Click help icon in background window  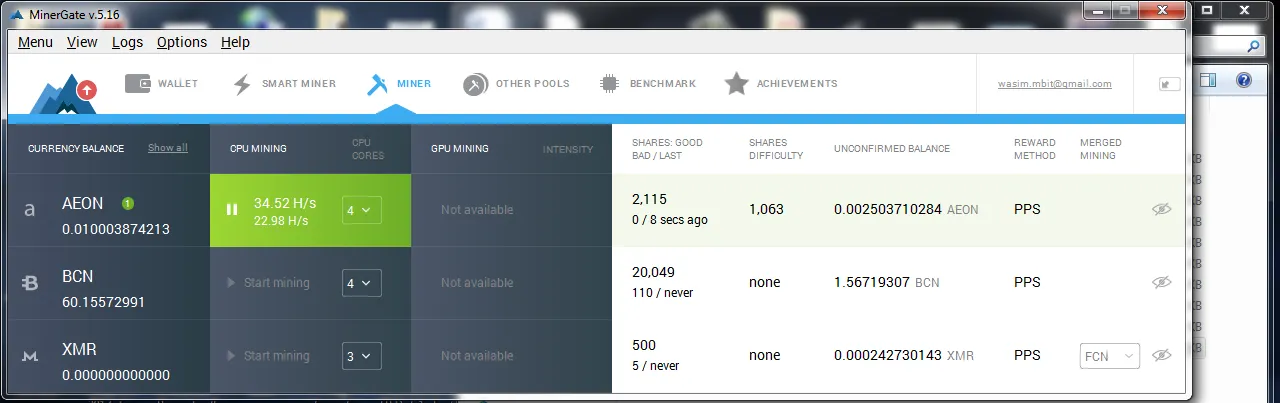click(1243, 80)
